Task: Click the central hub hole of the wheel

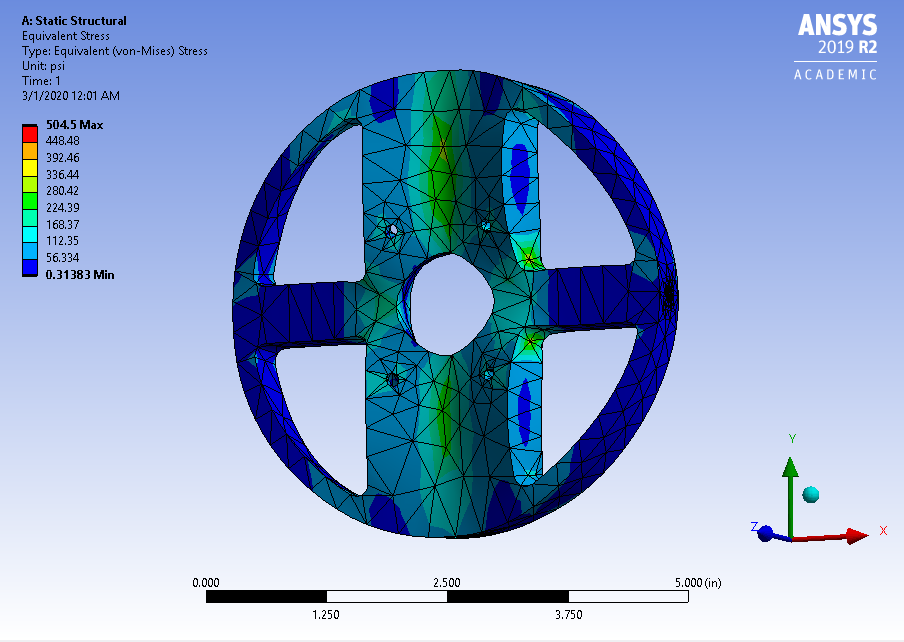Action: point(451,304)
